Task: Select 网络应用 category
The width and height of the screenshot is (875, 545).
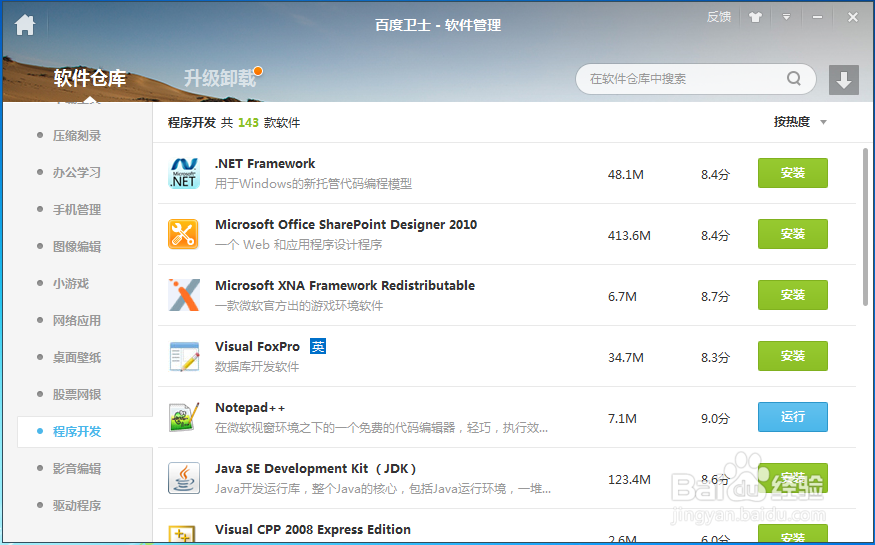Action: [x=77, y=321]
